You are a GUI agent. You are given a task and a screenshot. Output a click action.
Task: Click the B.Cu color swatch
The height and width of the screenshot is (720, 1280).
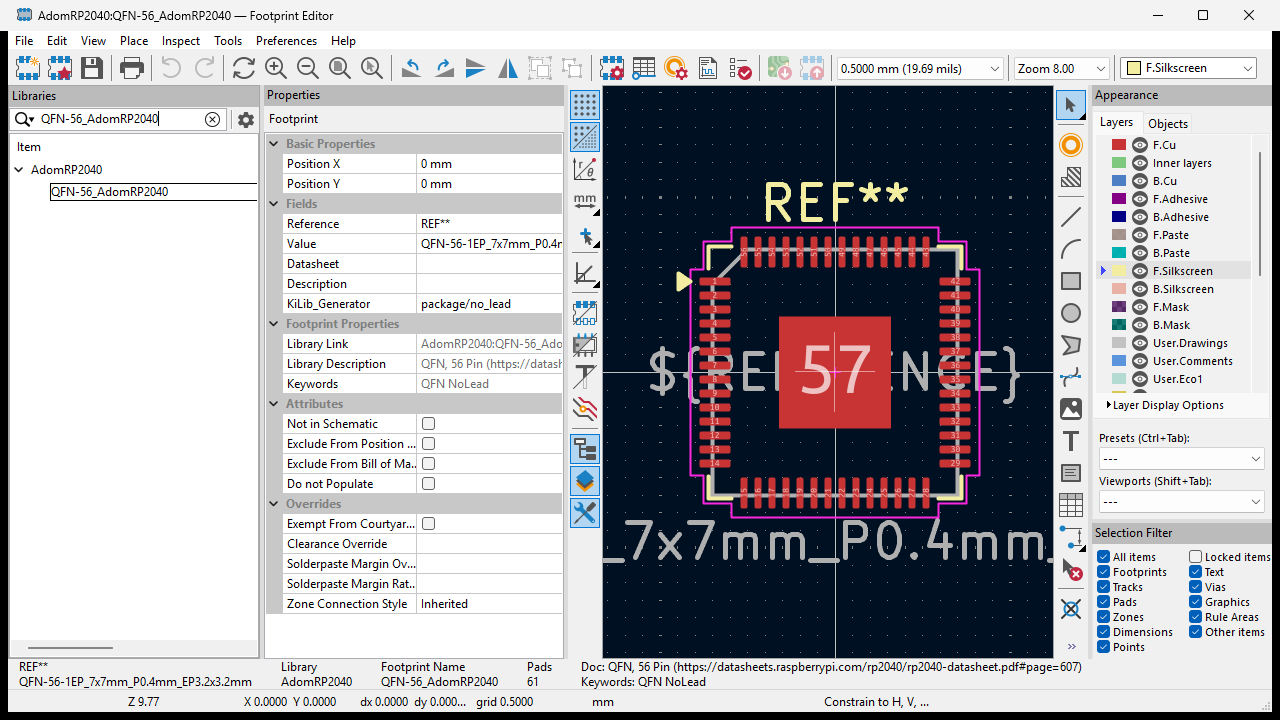[x=1119, y=181]
